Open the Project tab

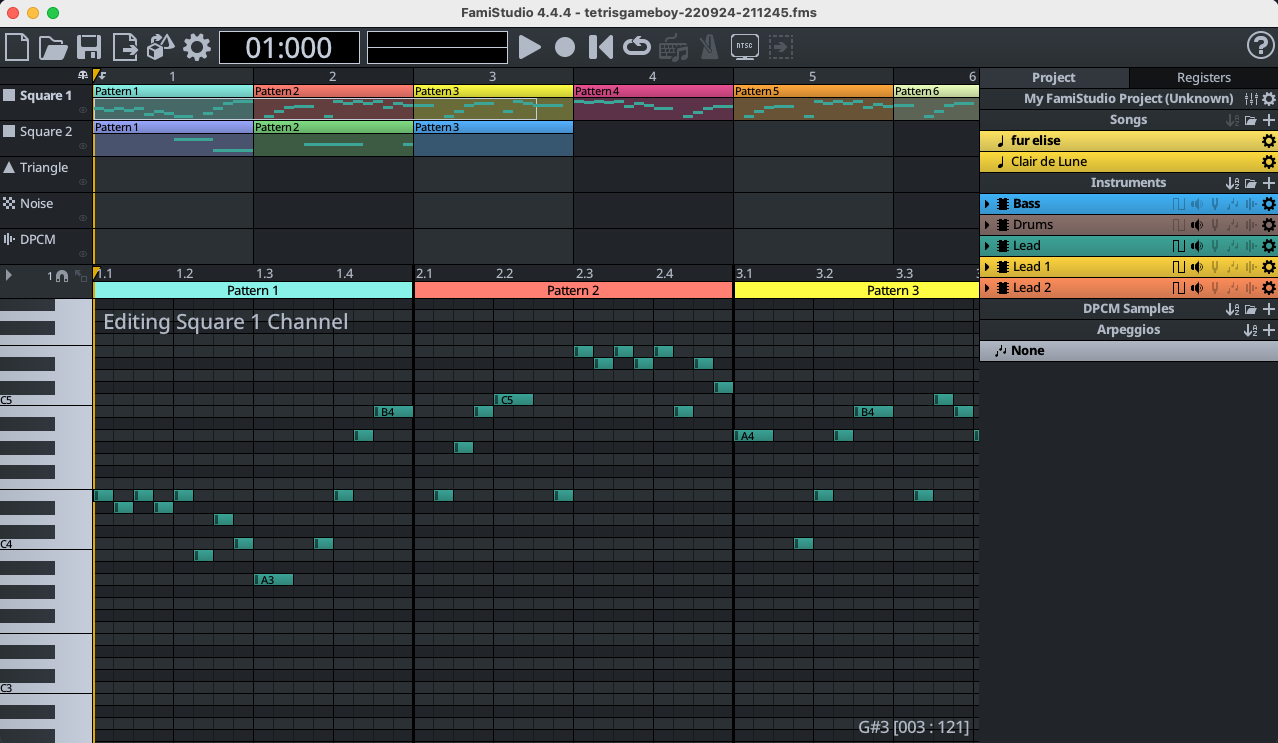point(1053,77)
